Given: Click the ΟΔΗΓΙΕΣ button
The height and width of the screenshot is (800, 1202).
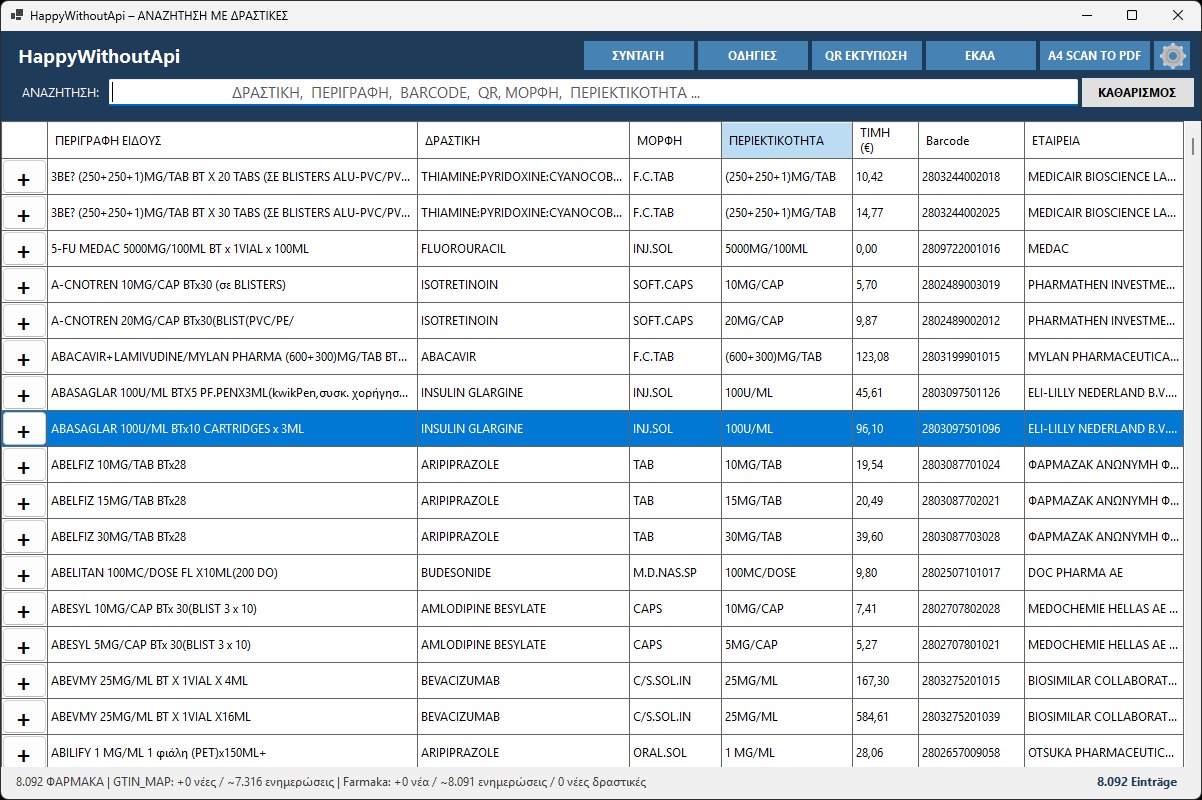Looking at the screenshot, I should (752, 56).
